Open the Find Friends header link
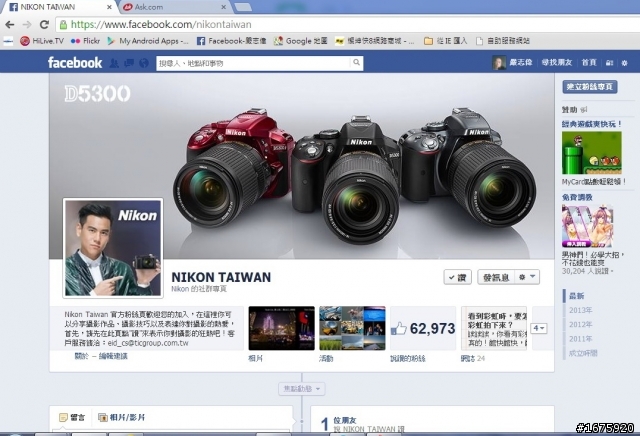 tap(557, 62)
